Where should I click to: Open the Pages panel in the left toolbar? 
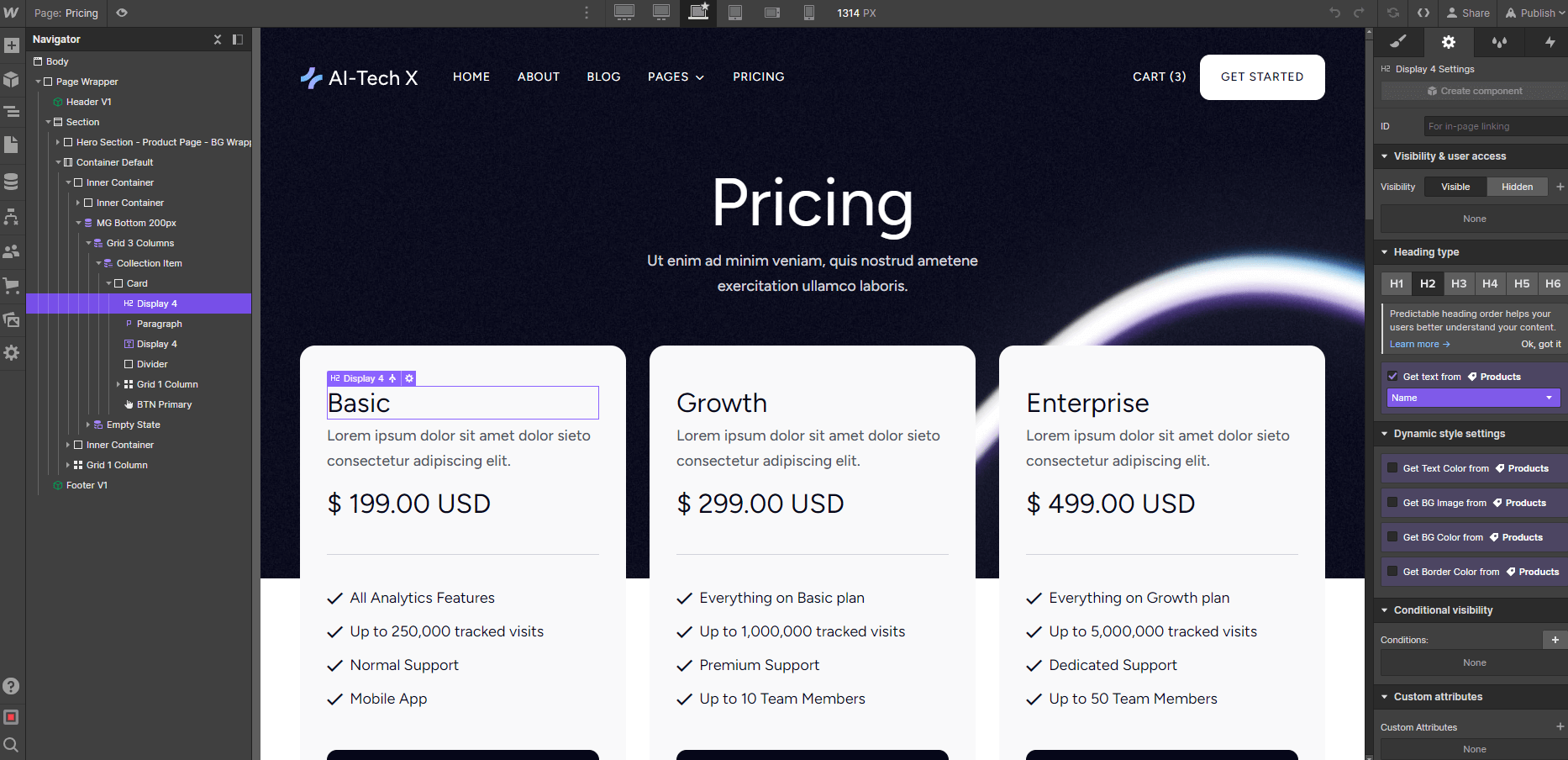pos(12,145)
